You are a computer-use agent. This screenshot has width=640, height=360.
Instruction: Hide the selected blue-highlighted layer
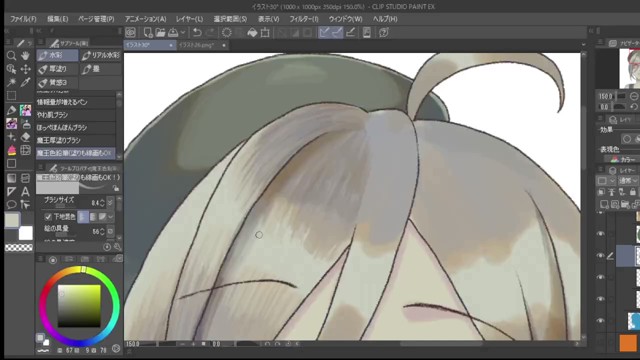600,256
